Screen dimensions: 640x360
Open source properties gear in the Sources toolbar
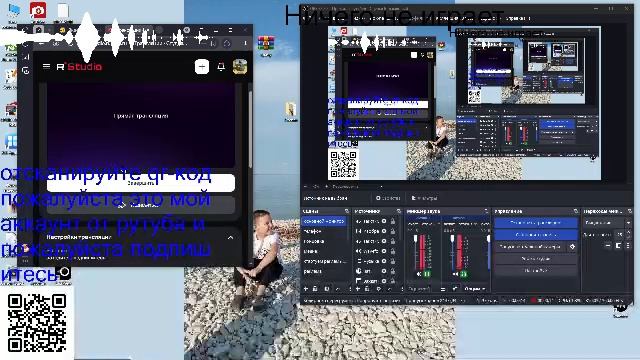378,289
